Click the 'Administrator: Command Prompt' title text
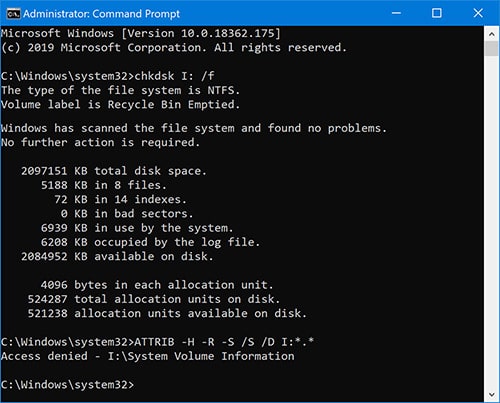This screenshot has width=500, height=403. pos(101,14)
